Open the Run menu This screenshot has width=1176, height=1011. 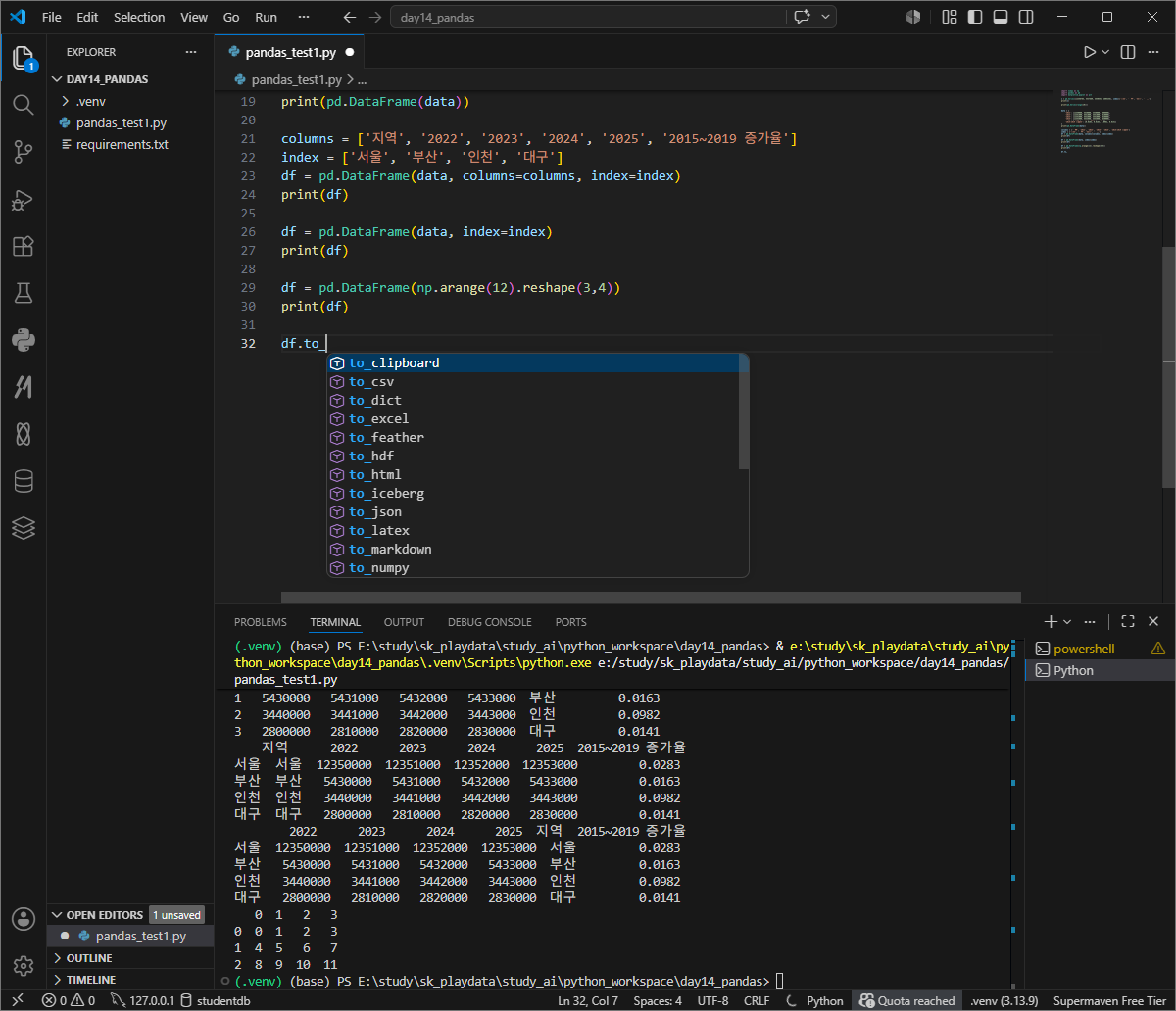pos(266,17)
